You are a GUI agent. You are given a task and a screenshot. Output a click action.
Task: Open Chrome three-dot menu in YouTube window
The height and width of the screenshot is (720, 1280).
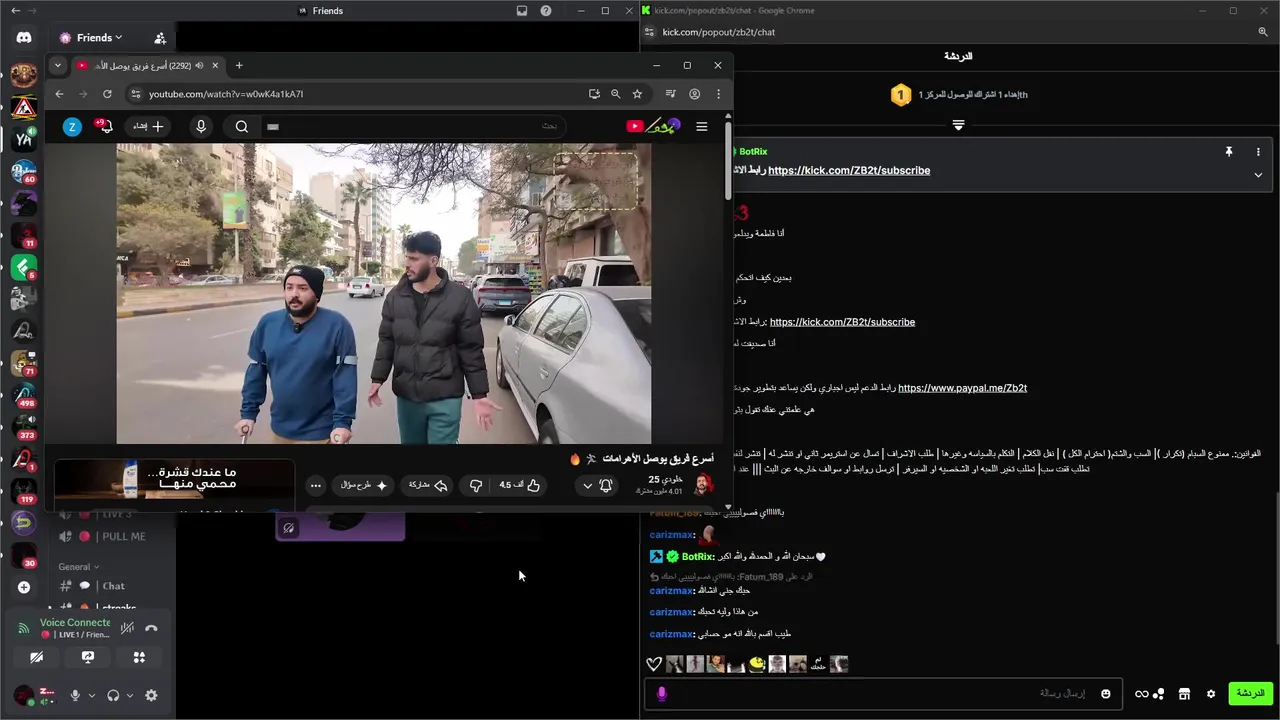(x=718, y=94)
